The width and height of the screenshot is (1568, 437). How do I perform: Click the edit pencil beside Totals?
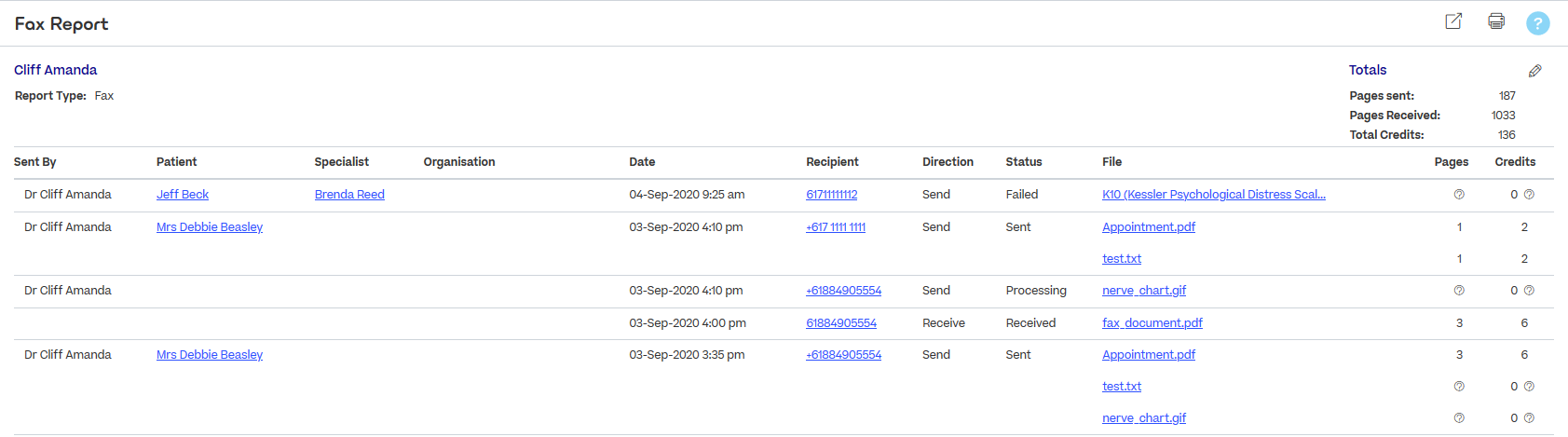(1534, 71)
